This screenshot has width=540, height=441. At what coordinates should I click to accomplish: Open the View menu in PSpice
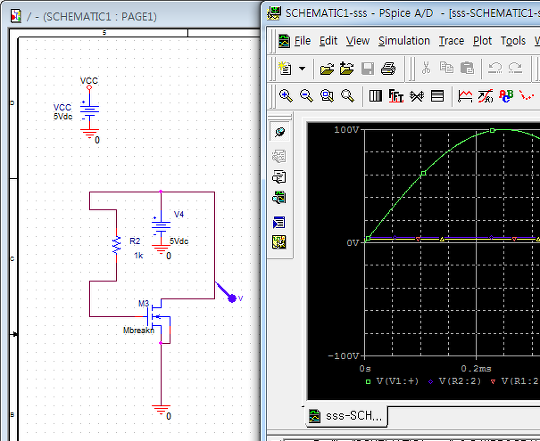357,41
